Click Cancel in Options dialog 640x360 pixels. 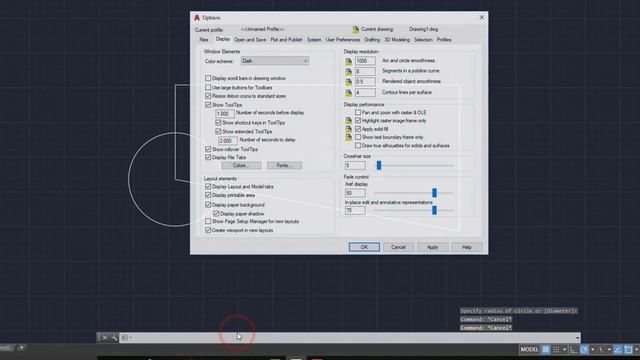(x=398, y=247)
